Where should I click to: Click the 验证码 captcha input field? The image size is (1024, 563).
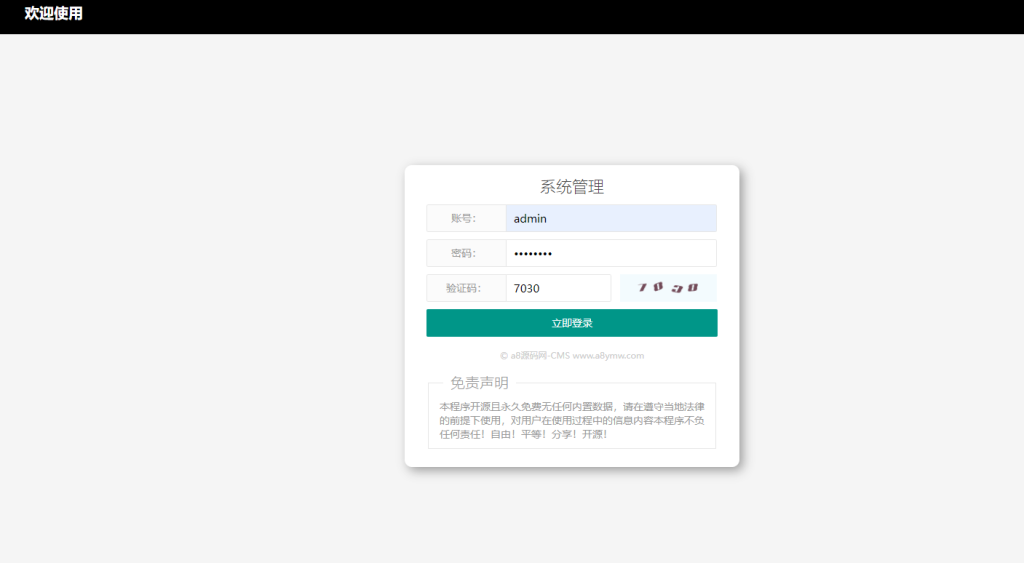[558, 288]
